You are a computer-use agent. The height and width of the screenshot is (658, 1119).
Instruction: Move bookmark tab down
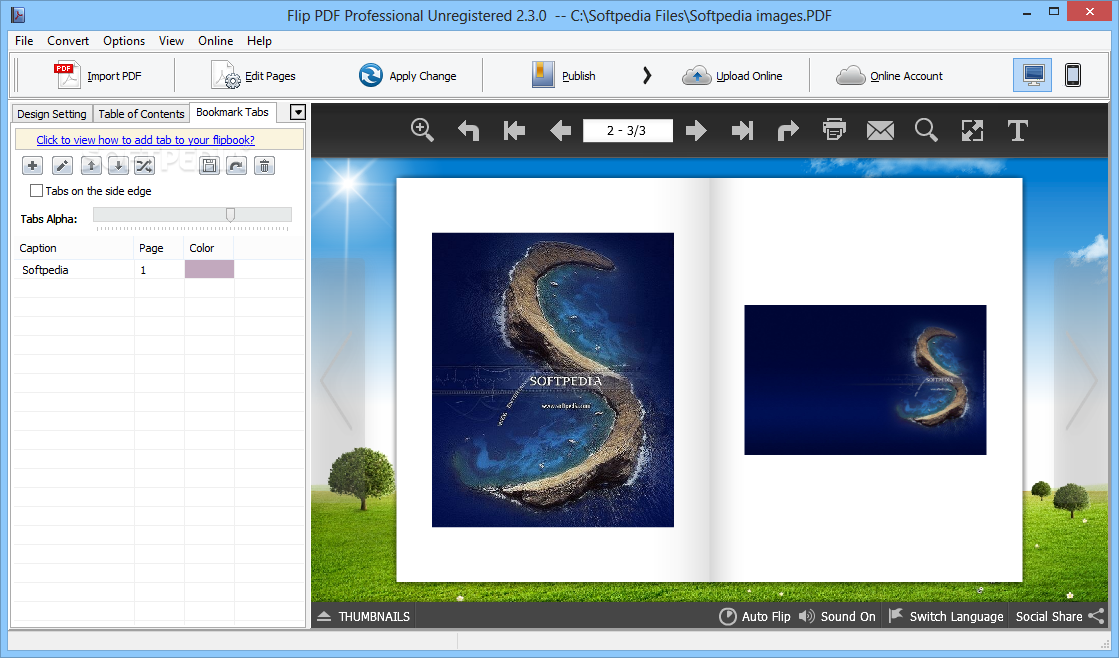118,166
